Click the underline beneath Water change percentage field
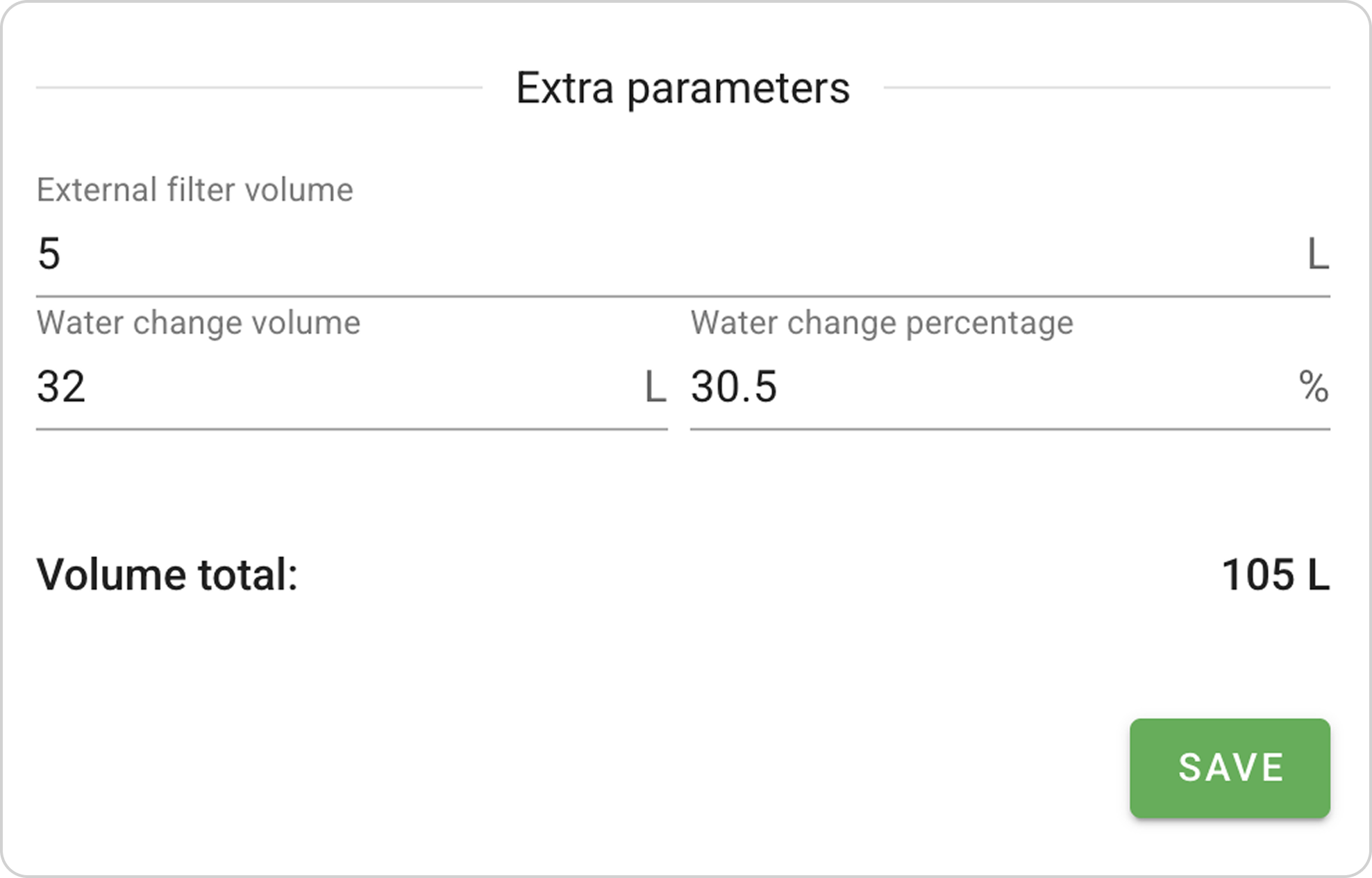 pyautogui.click(x=1010, y=429)
